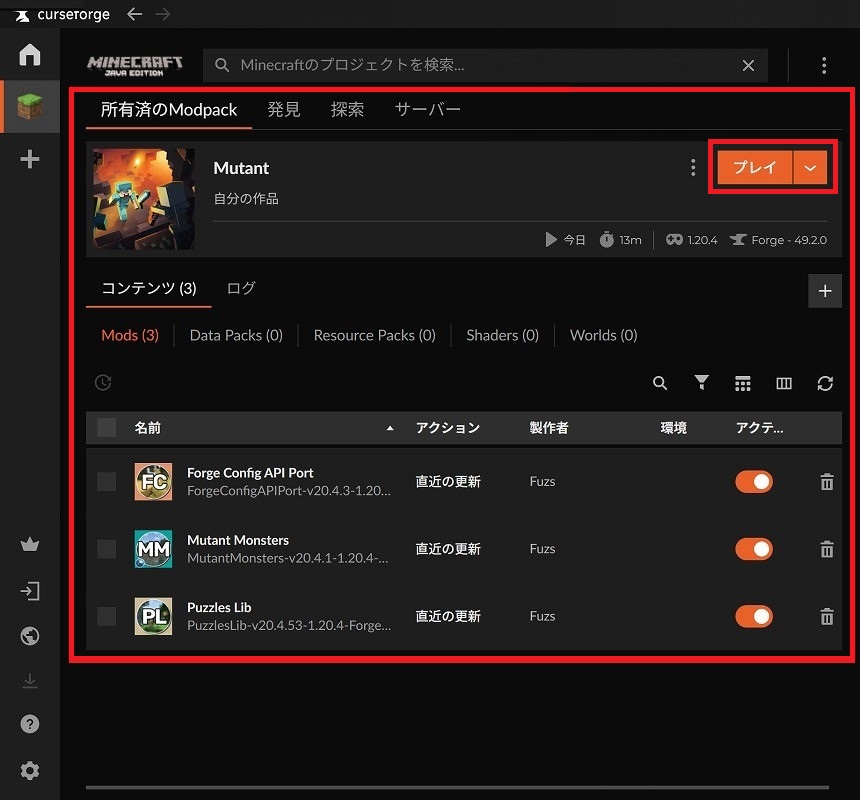
Task: Delete Mutant Monsters using its trash icon
Action: tap(827, 549)
